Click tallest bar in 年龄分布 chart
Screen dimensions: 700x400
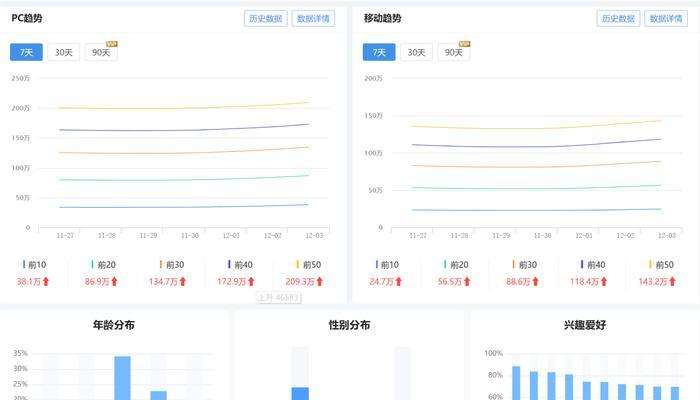pyautogui.click(x=122, y=378)
